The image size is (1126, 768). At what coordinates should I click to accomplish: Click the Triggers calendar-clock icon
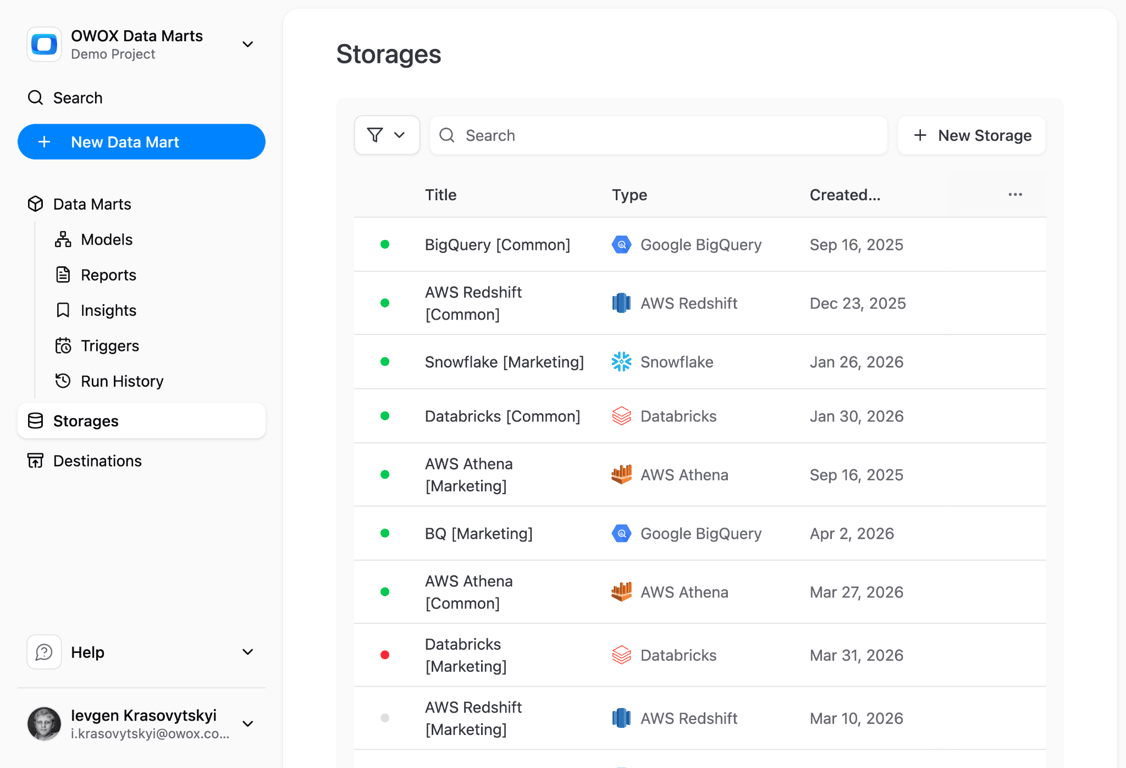tap(63, 346)
